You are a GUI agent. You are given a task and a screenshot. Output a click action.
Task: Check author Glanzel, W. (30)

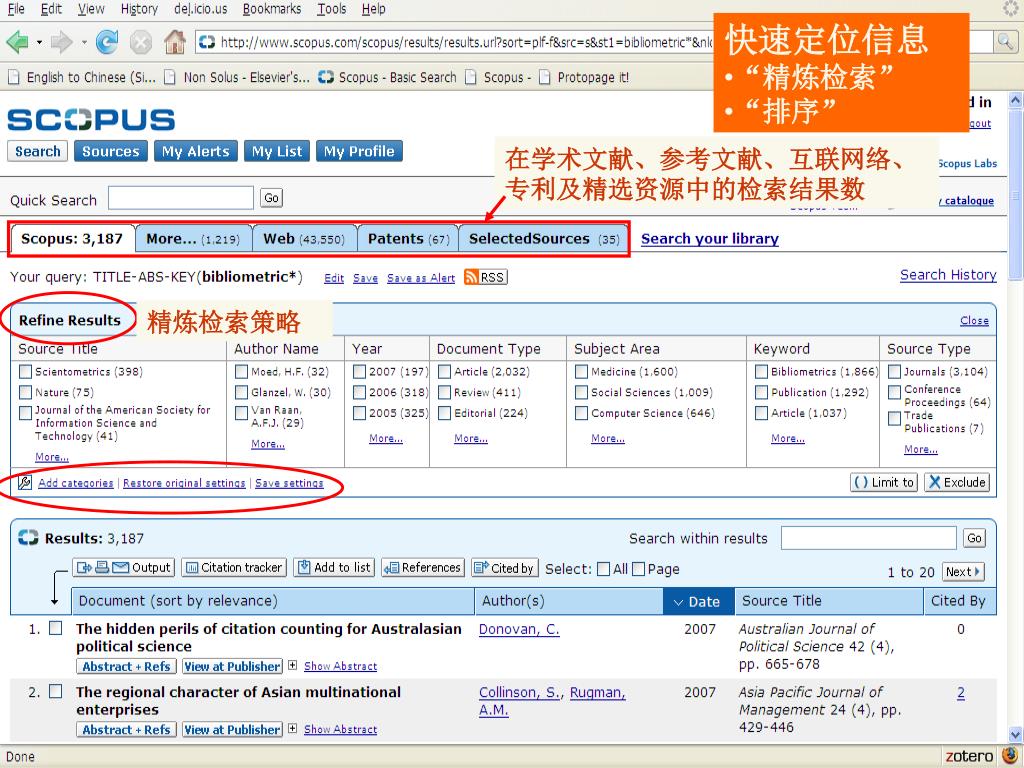pyautogui.click(x=241, y=392)
